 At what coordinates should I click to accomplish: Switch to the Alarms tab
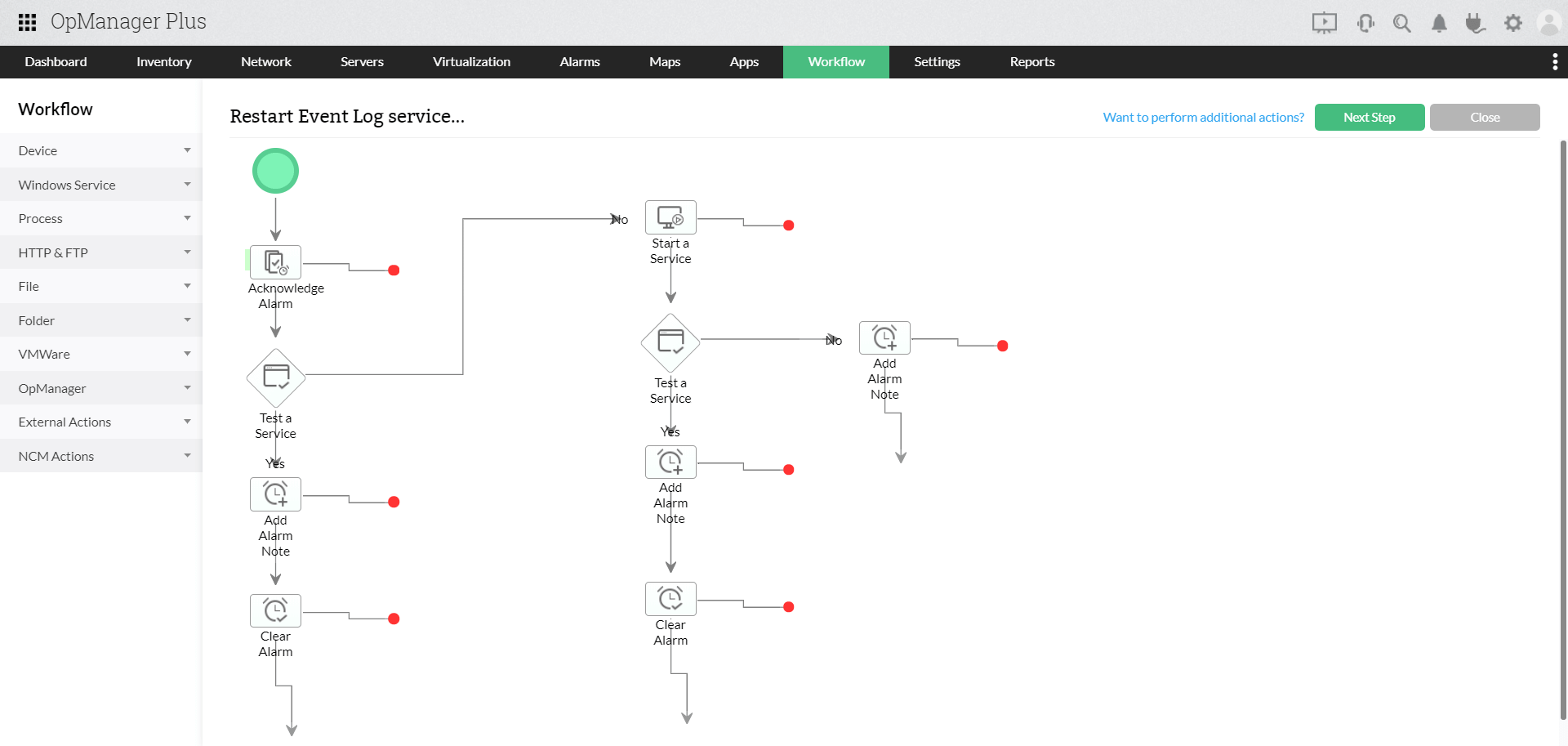[579, 61]
